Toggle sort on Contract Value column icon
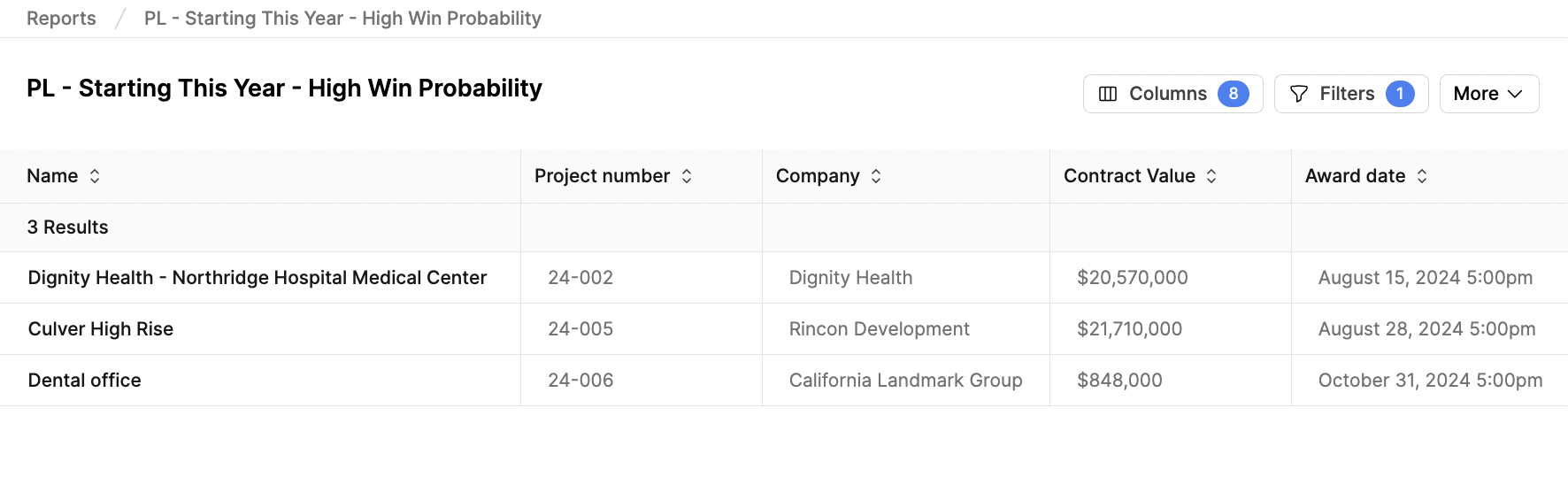1568x485 pixels. (1211, 176)
